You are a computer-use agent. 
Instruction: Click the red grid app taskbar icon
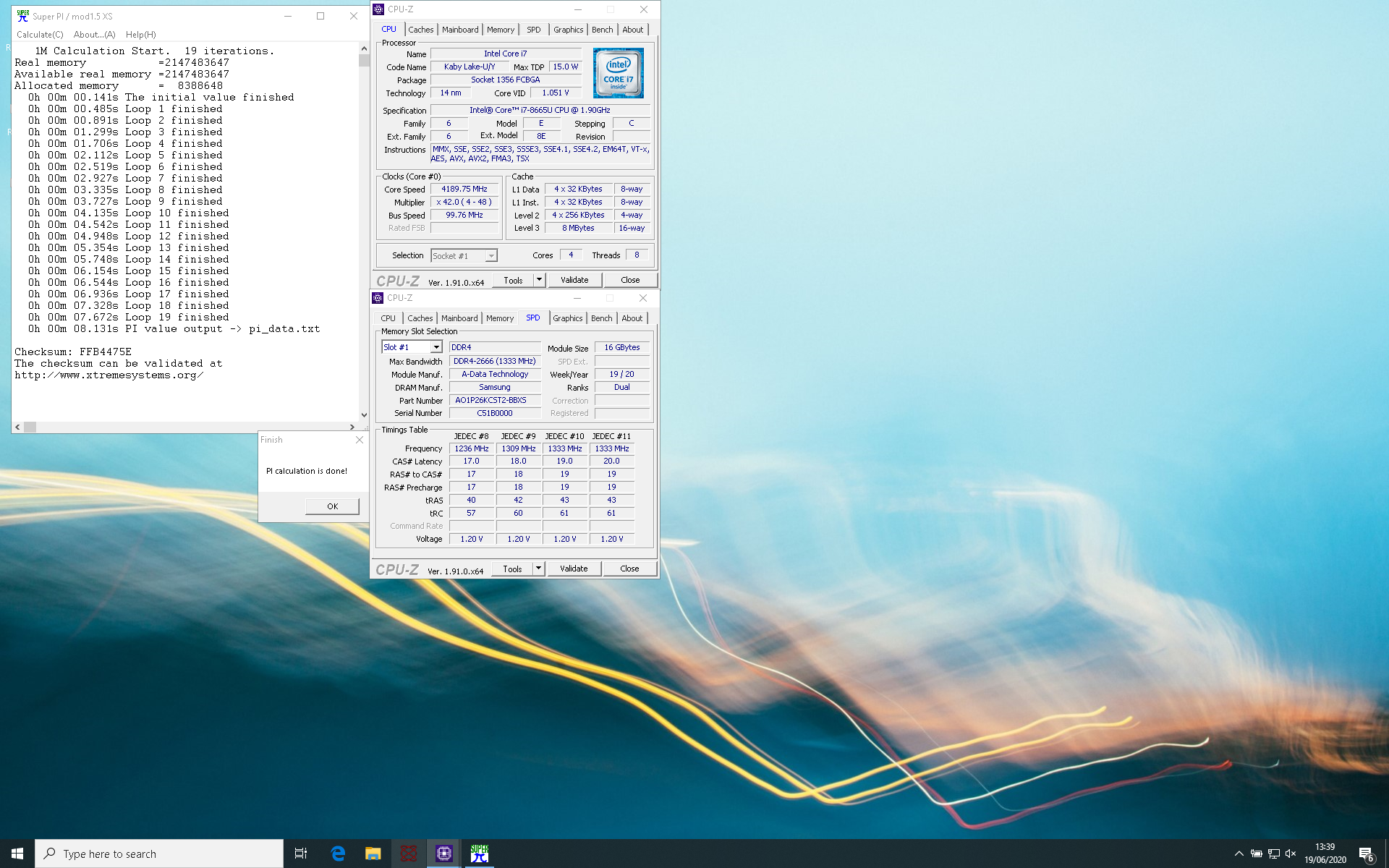pyautogui.click(x=408, y=854)
